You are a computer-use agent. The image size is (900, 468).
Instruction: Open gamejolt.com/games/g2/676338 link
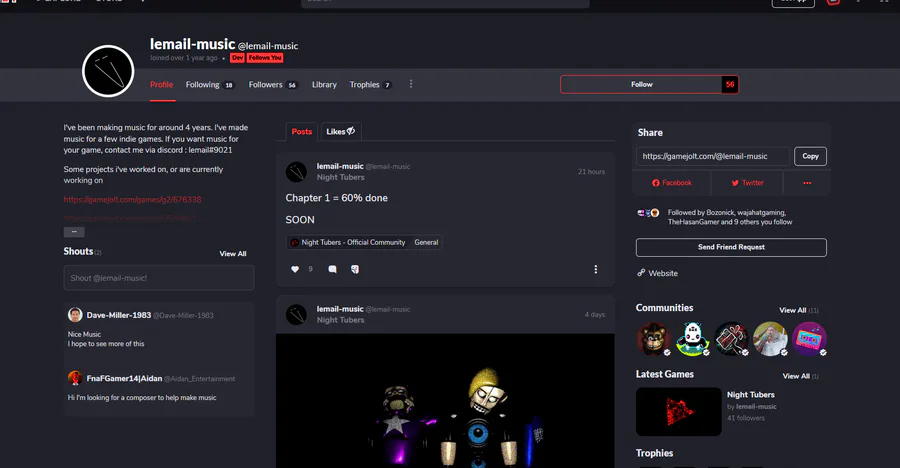click(x=133, y=200)
